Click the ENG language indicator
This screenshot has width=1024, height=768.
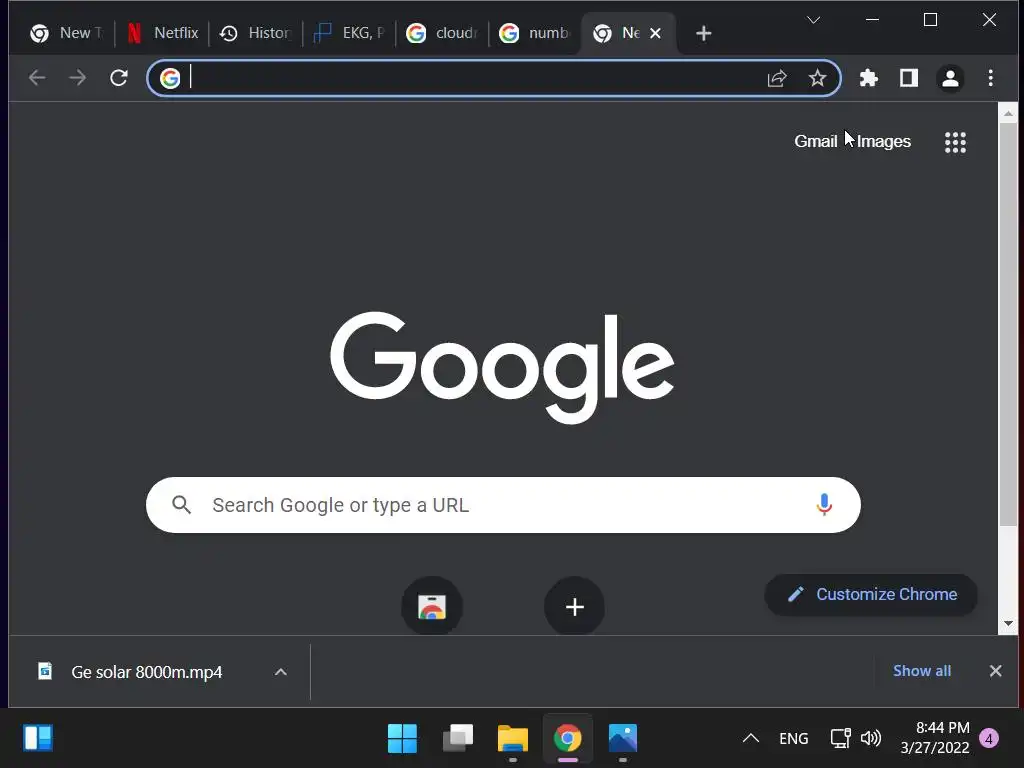(793, 739)
